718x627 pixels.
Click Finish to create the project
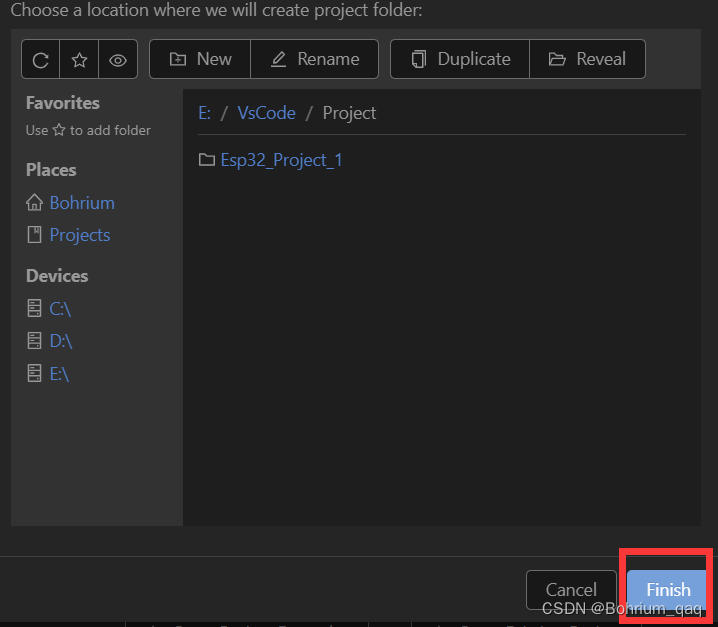click(x=667, y=589)
